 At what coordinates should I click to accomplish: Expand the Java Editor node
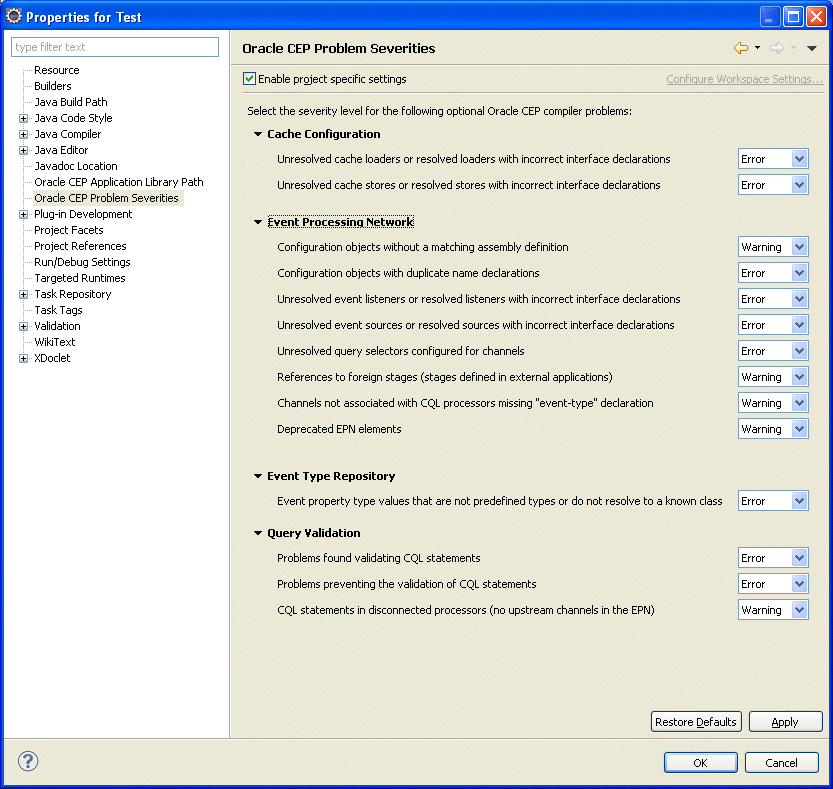click(x=23, y=150)
